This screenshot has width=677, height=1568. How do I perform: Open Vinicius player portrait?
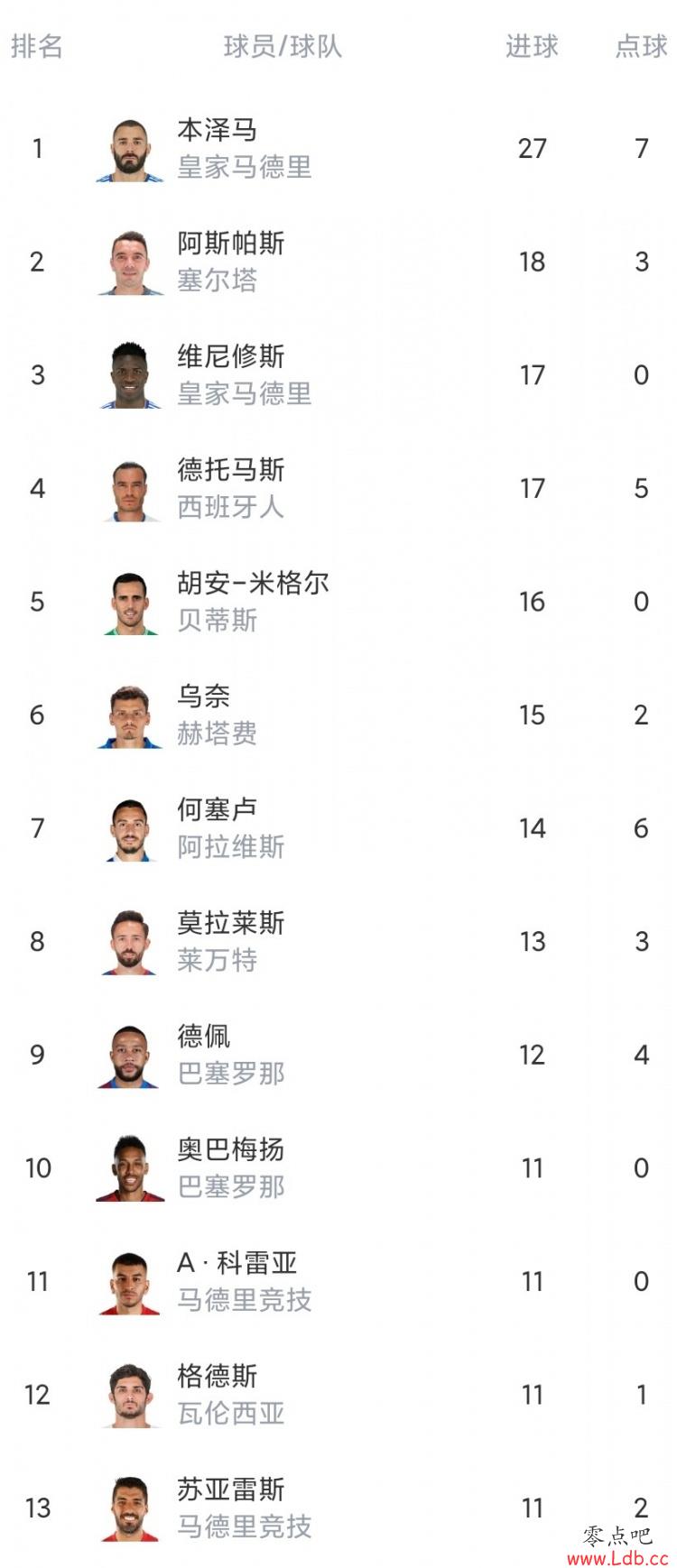(x=130, y=376)
